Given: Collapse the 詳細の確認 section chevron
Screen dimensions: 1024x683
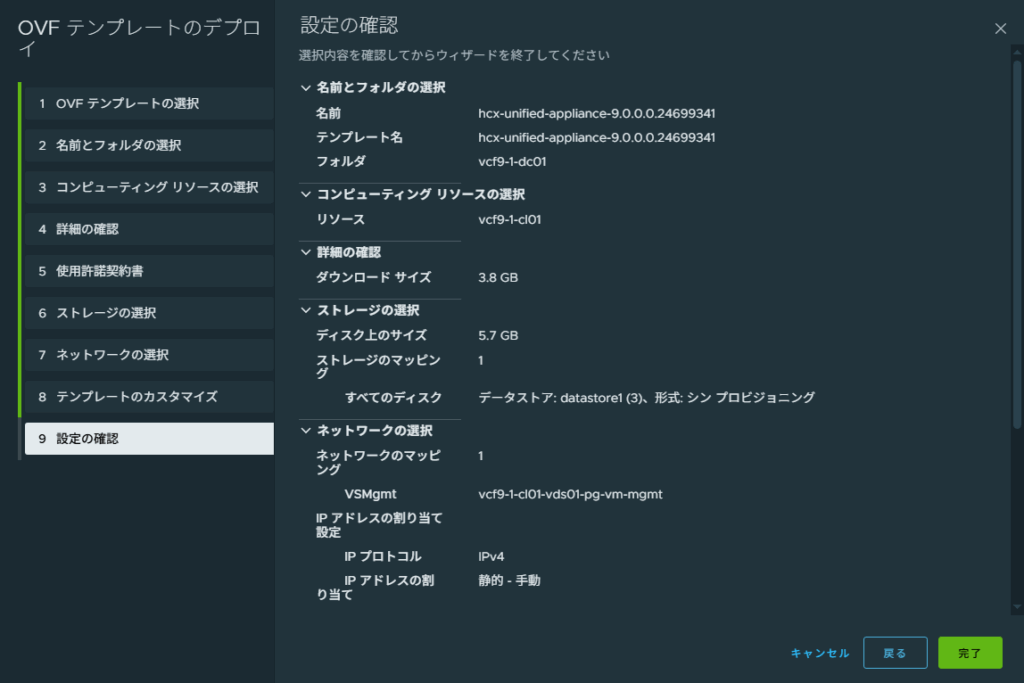Looking at the screenshot, I should coord(306,253).
